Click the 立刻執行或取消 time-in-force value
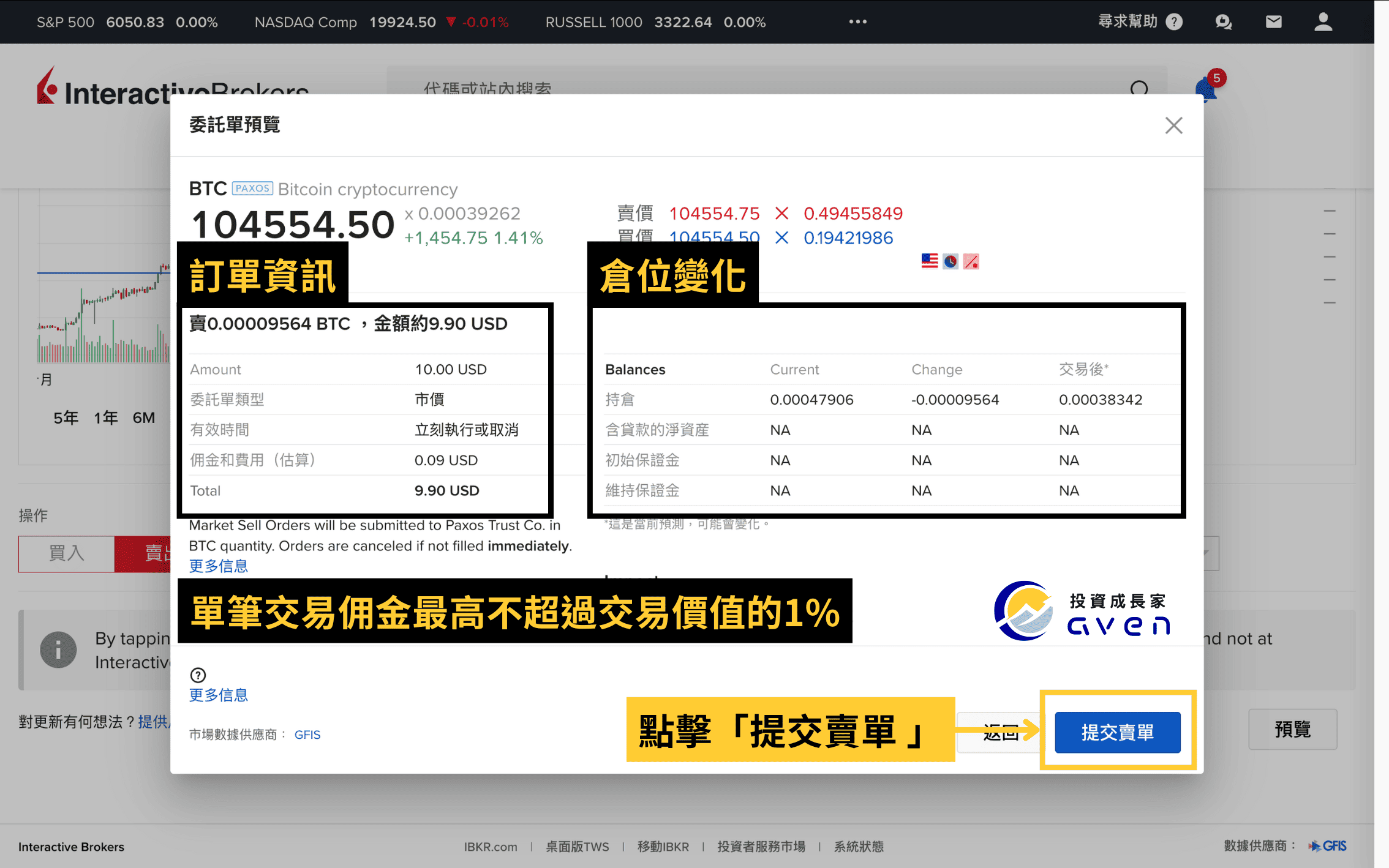Viewport: 1389px width, 868px height. tap(467, 430)
